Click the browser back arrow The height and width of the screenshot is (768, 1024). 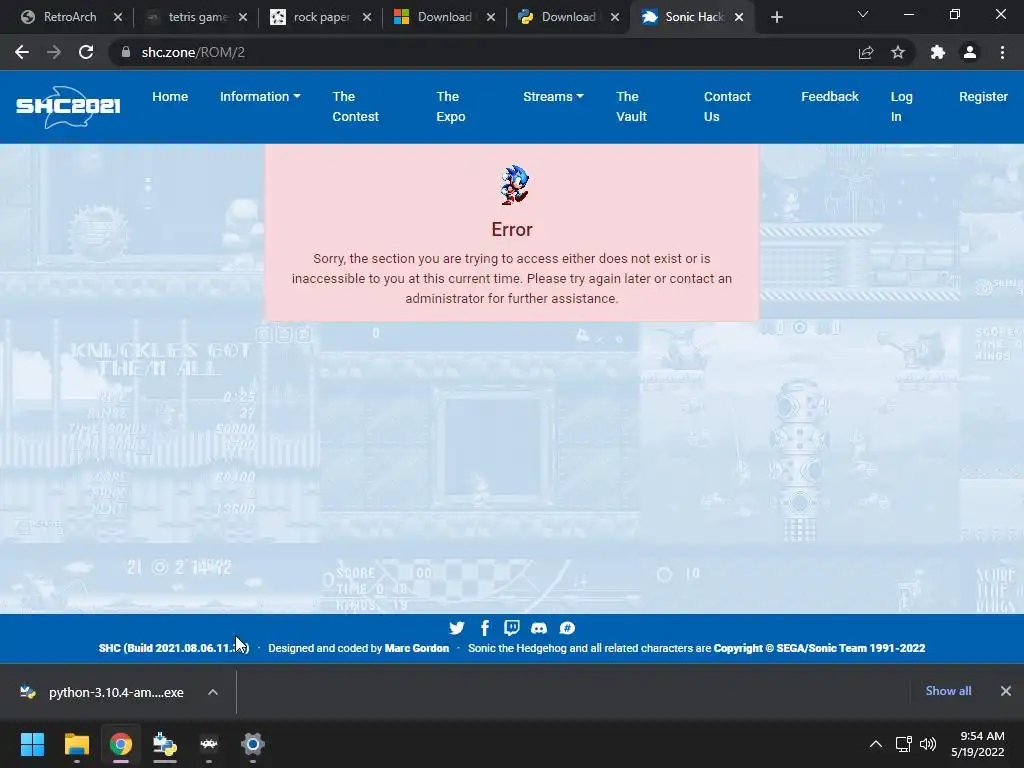point(22,52)
